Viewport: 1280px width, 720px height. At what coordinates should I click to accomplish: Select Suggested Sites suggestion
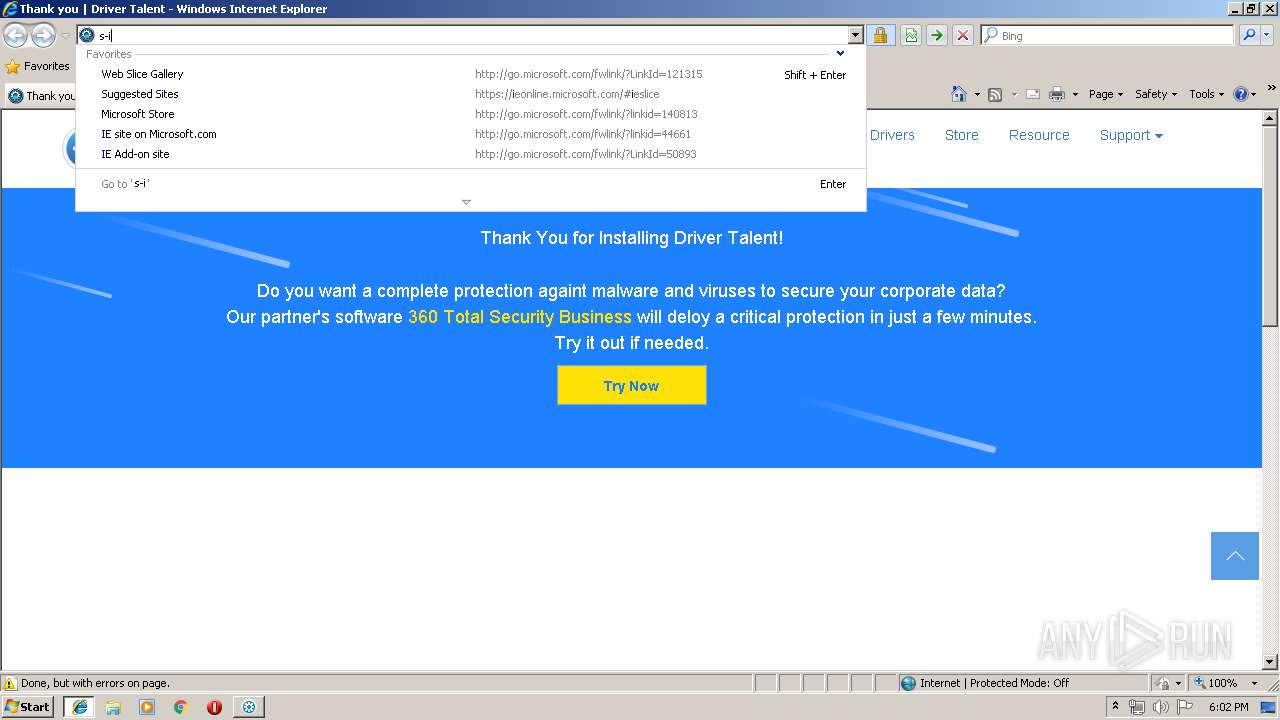click(x=471, y=94)
